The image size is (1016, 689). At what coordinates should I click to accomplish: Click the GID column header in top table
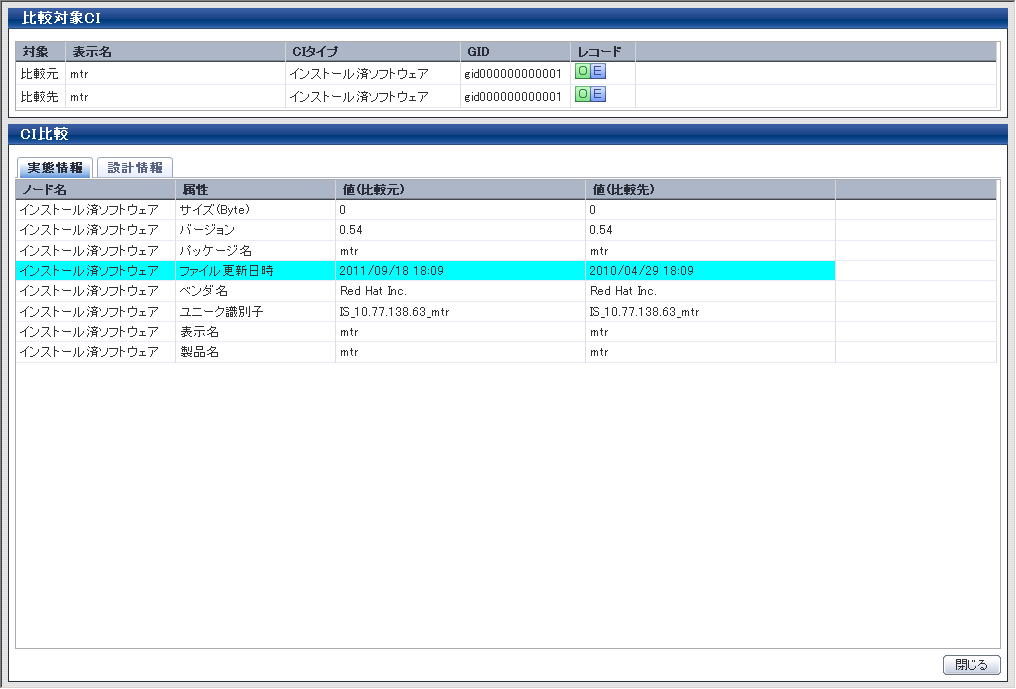(514, 51)
